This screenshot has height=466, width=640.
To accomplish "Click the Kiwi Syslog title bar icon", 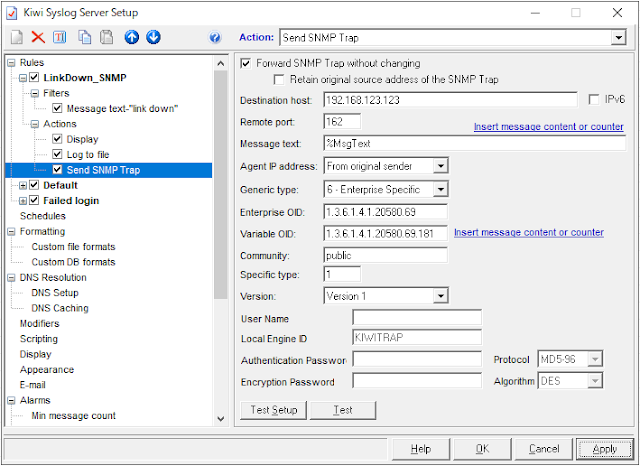I will 12,13.
